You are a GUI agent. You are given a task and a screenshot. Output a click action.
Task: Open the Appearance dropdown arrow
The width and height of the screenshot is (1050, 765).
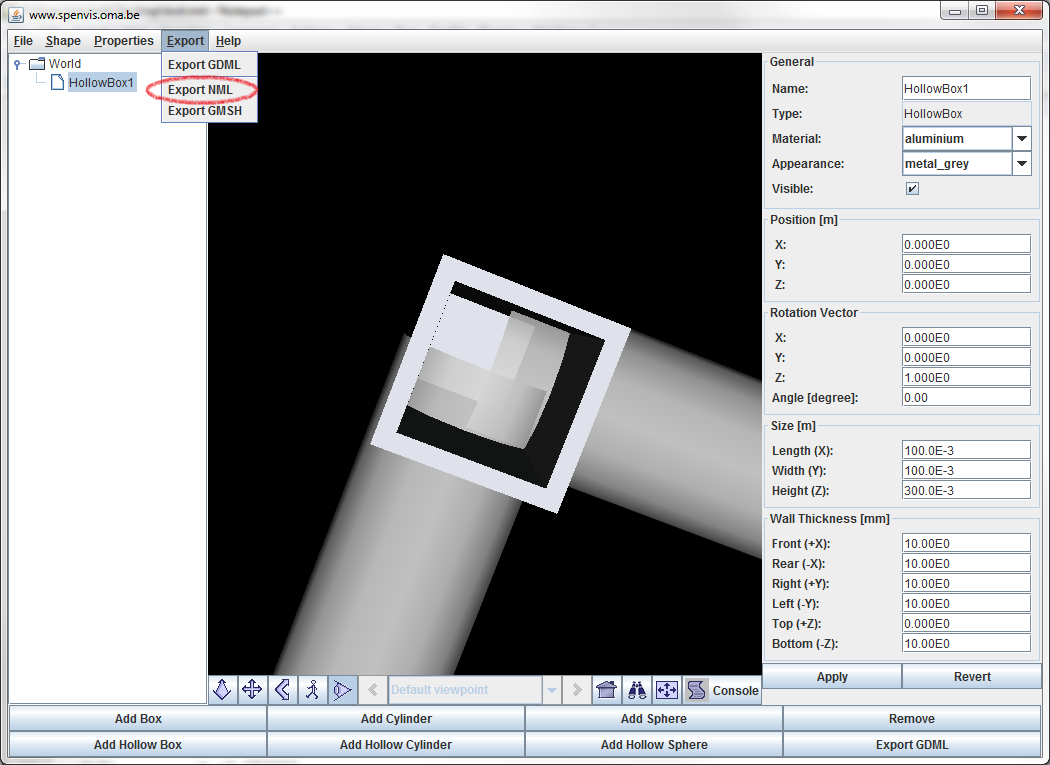click(1021, 163)
